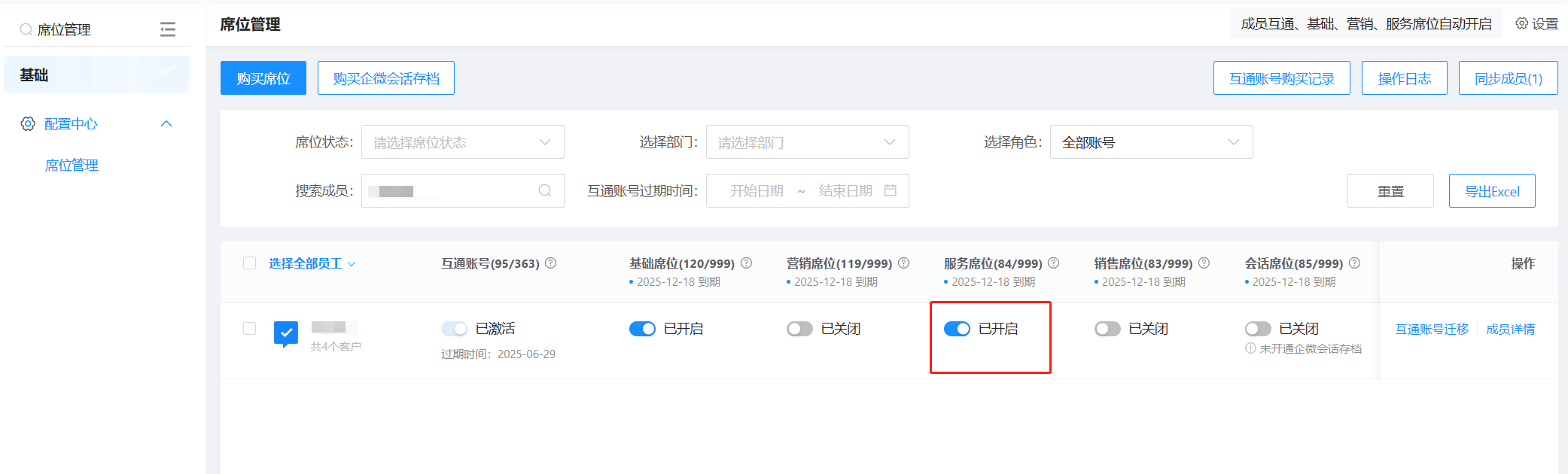Click the 购买席位 button
The image size is (1568, 474).
click(x=263, y=78)
